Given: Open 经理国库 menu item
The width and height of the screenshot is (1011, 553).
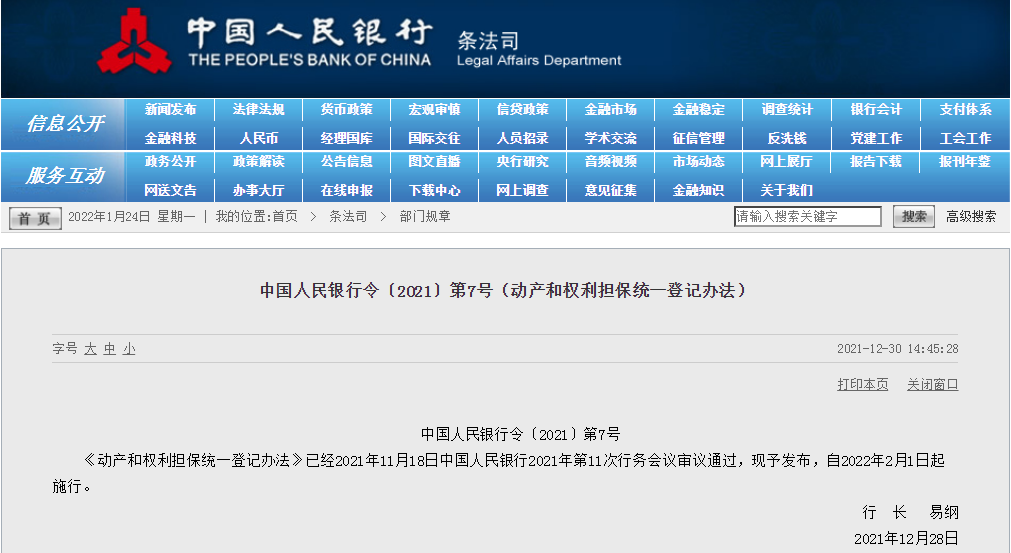Looking at the screenshot, I should coord(347,138).
